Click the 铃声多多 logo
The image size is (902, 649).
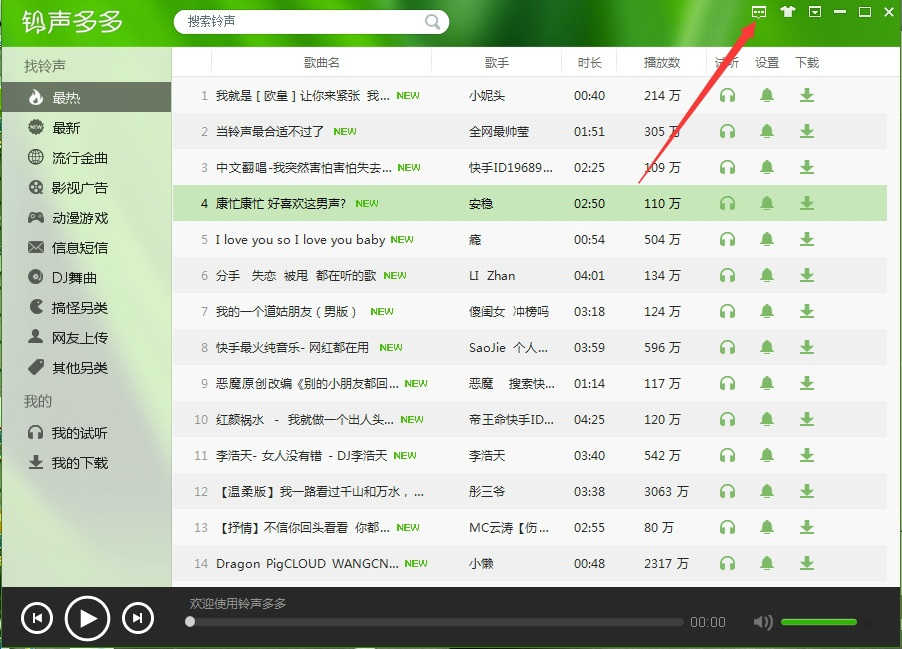tap(72, 22)
